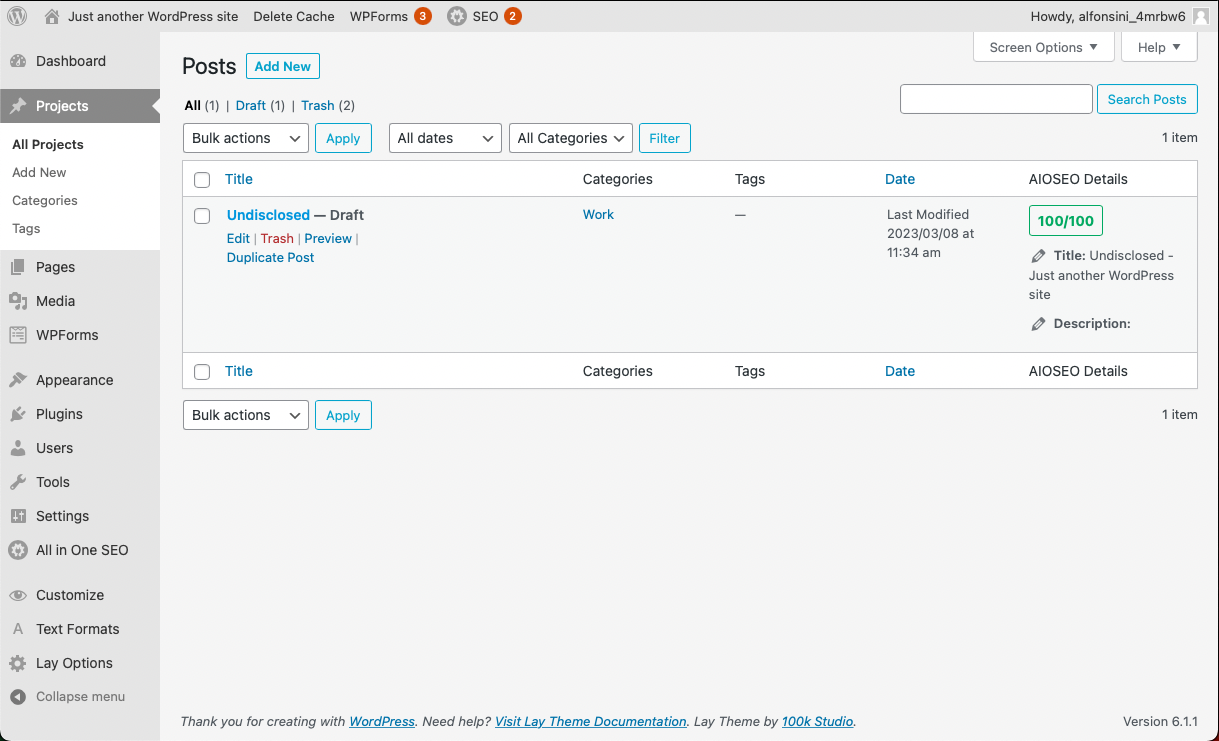Tick the select-all checkbox in the bottom table row
Image resolution: width=1219 pixels, height=741 pixels.
[202, 371]
